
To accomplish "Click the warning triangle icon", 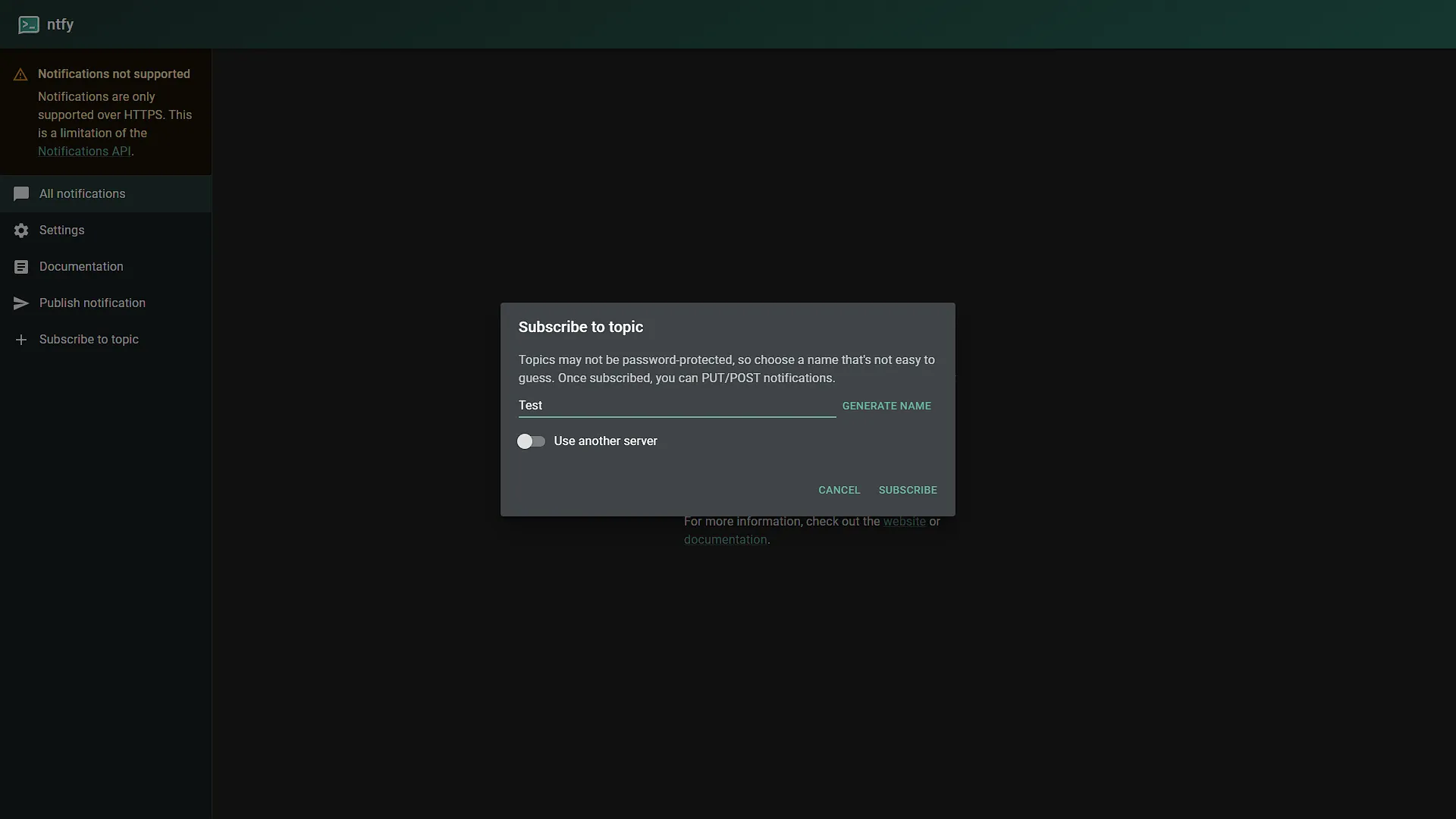I will coord(20,74).
